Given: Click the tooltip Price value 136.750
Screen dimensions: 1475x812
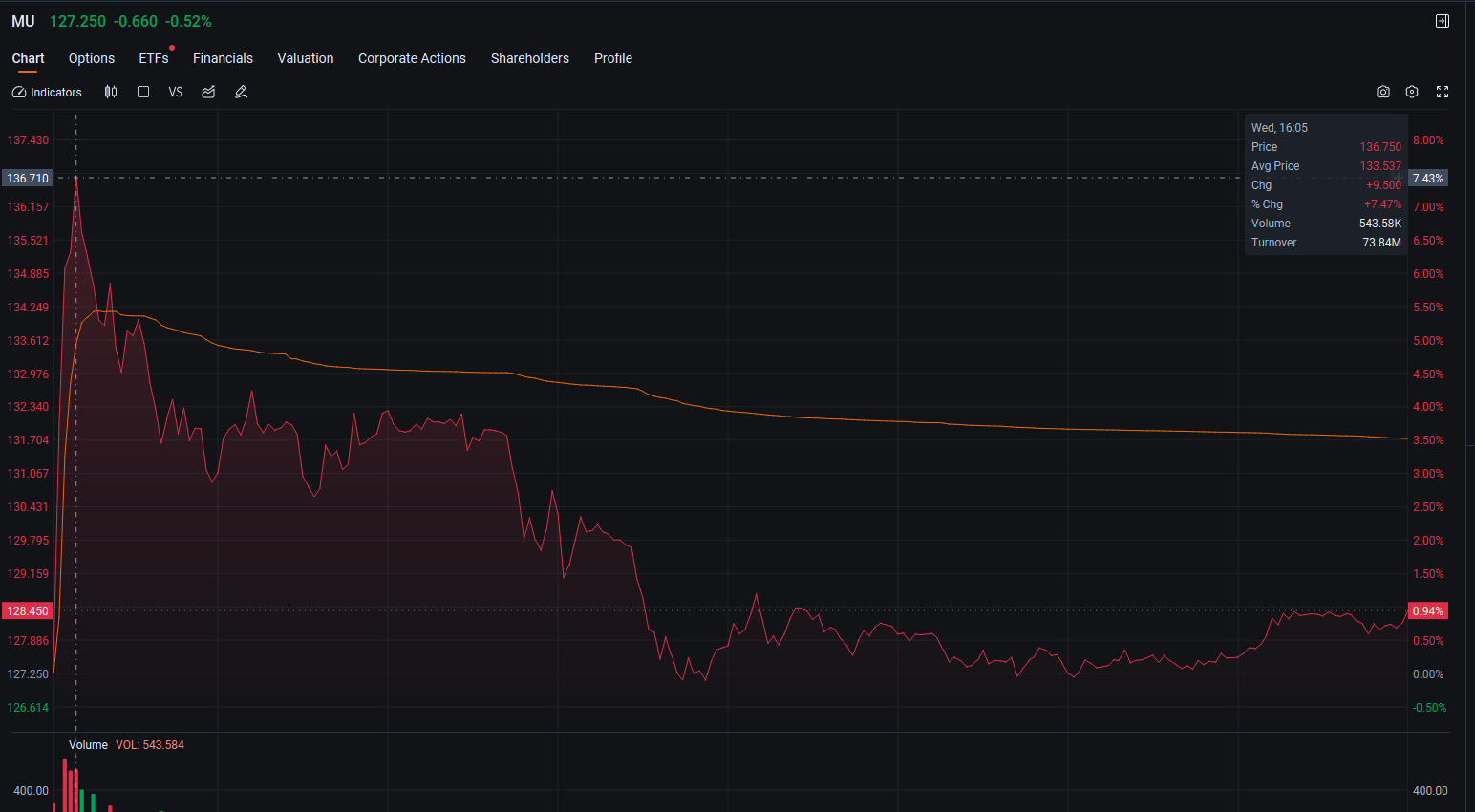Looking at the screenshot, I should point(1380,147).
